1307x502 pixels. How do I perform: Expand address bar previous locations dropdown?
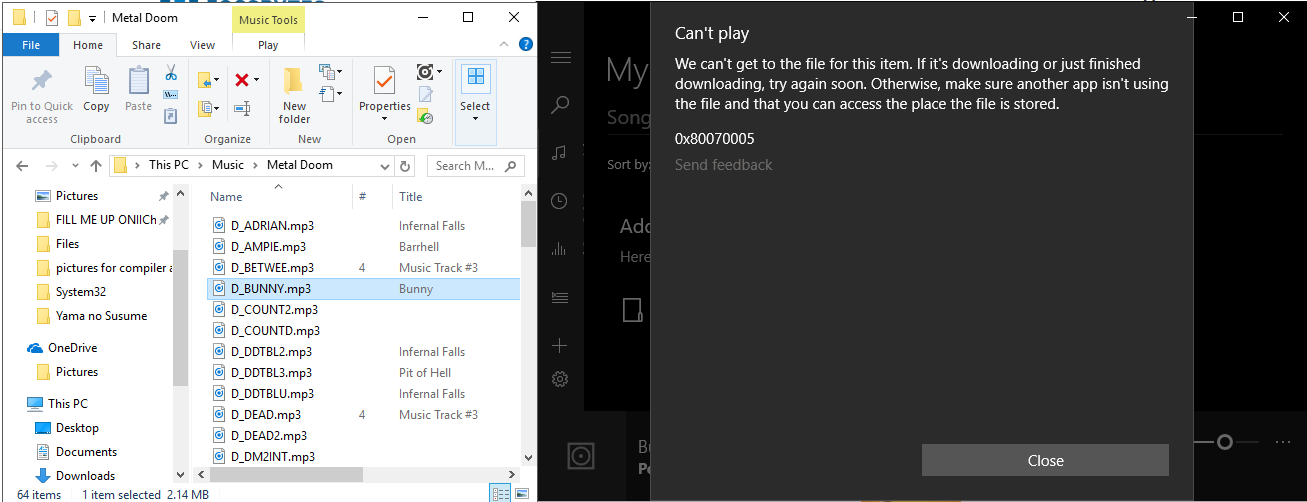pyautogui.click(x=385, y=166)
